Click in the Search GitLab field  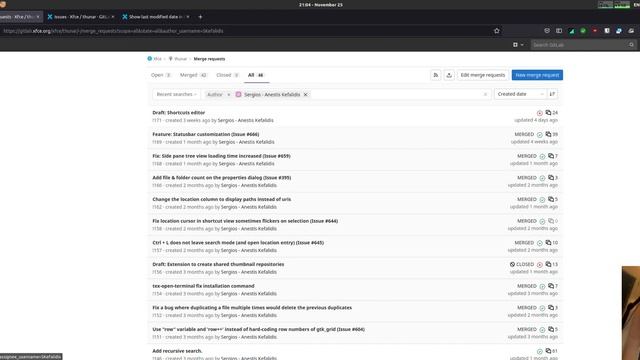click(x=580, y=44)
